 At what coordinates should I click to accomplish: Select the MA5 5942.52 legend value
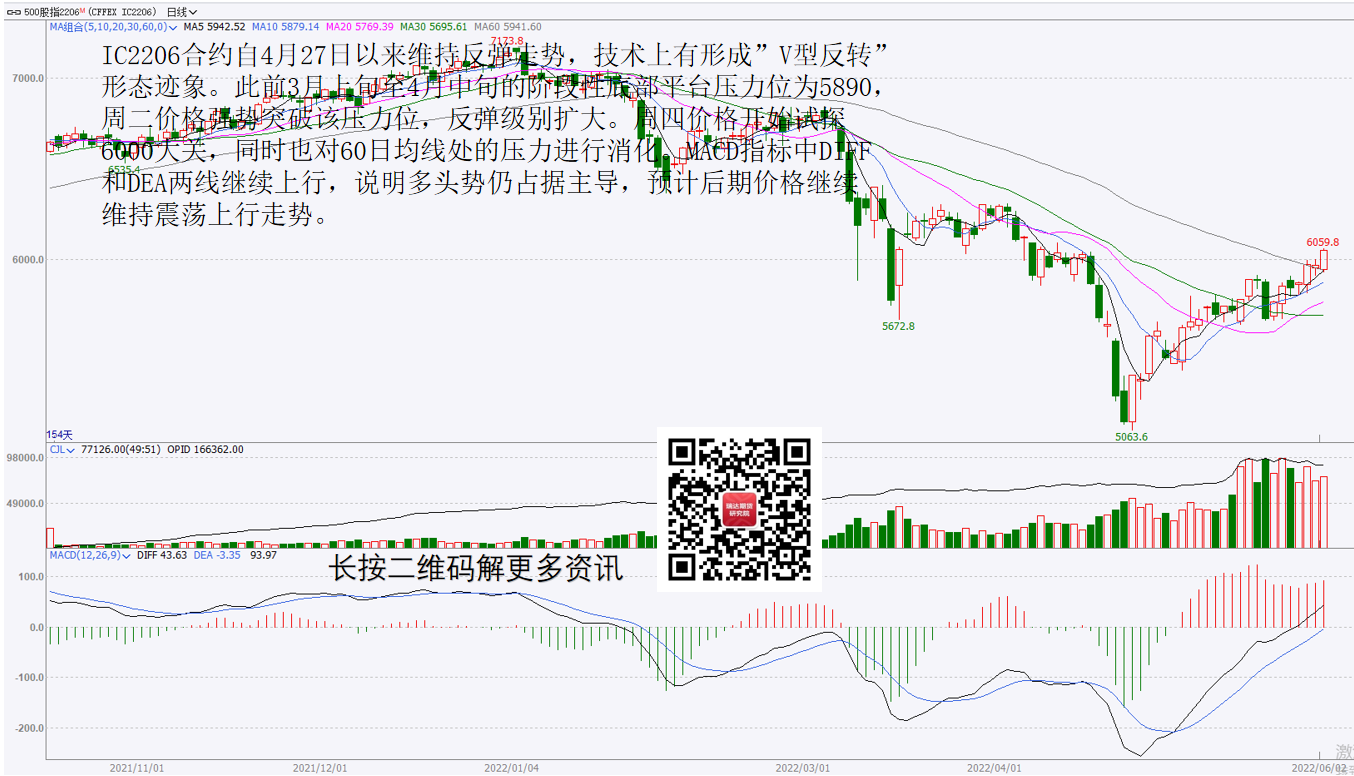point(215,27)
